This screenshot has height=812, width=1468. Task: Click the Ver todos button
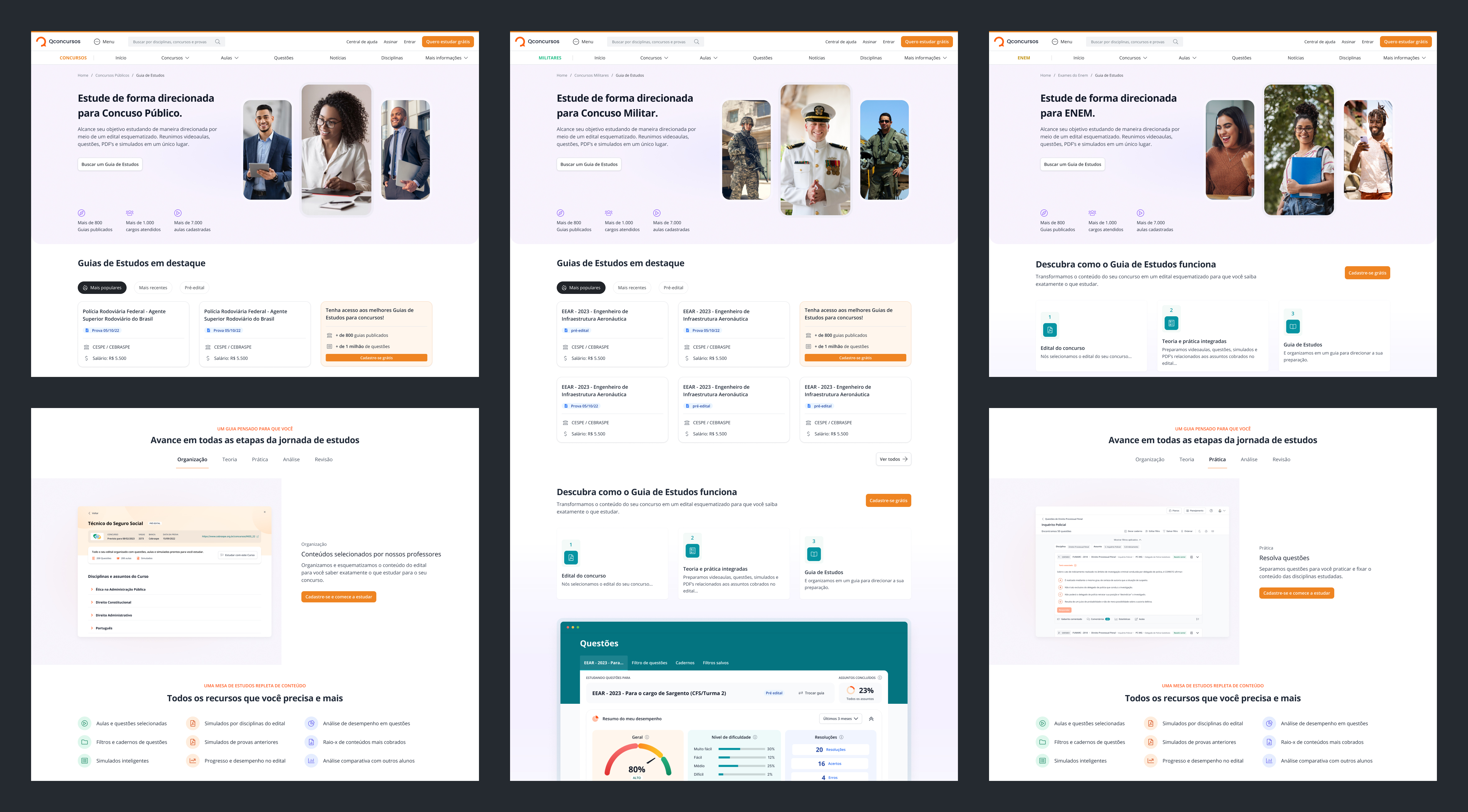[893, 459]
